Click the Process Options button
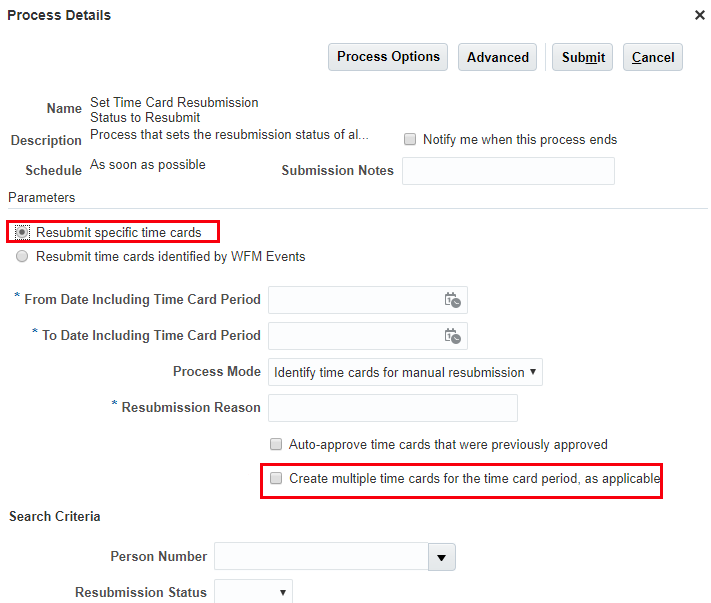 tap(388, 57)
